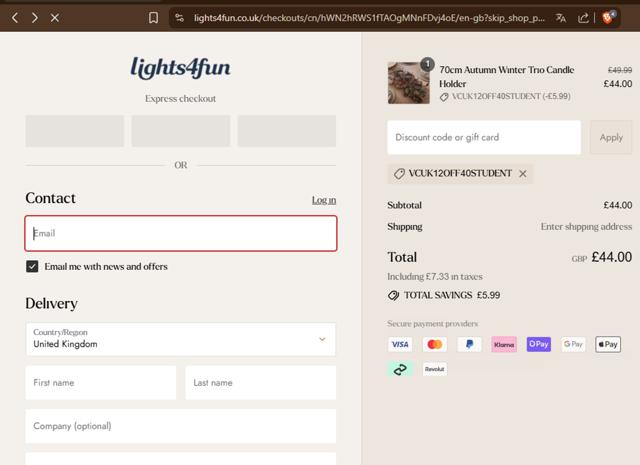Click Discount code or gift card field
Screen dimensions: 640x465
click(484, 137)
